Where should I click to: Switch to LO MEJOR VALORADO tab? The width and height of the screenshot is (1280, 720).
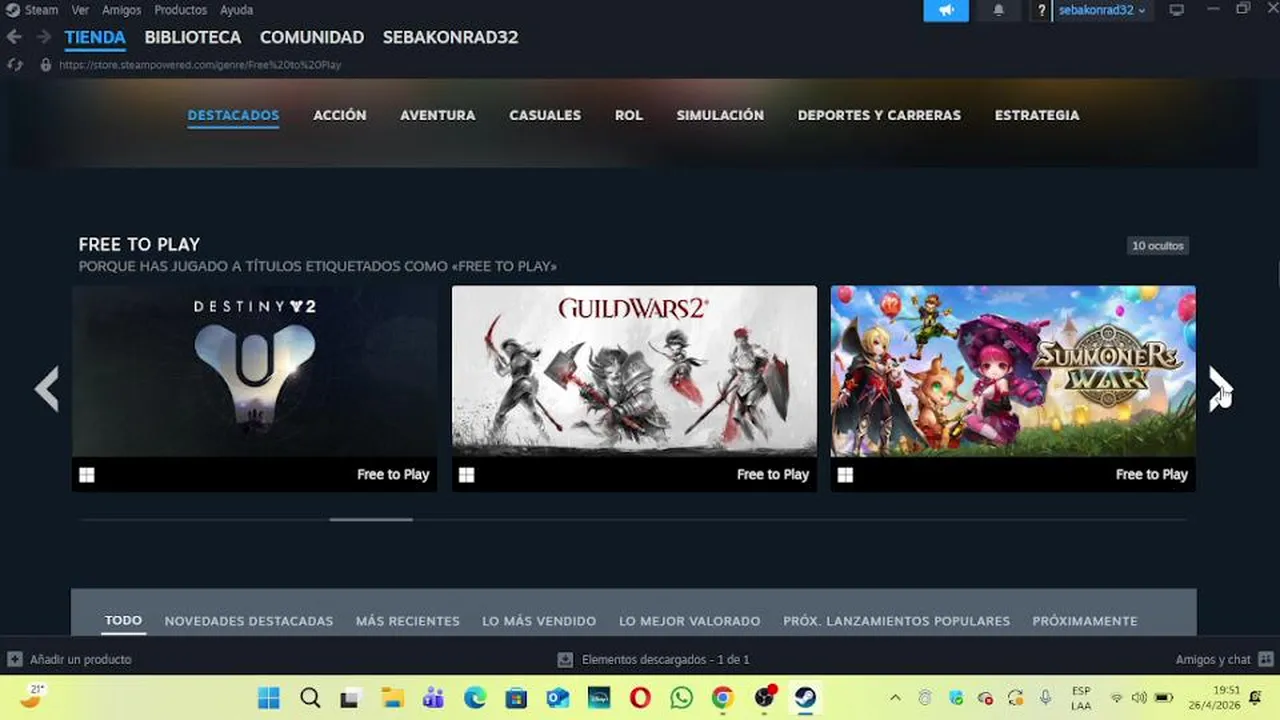coord(690,621)
